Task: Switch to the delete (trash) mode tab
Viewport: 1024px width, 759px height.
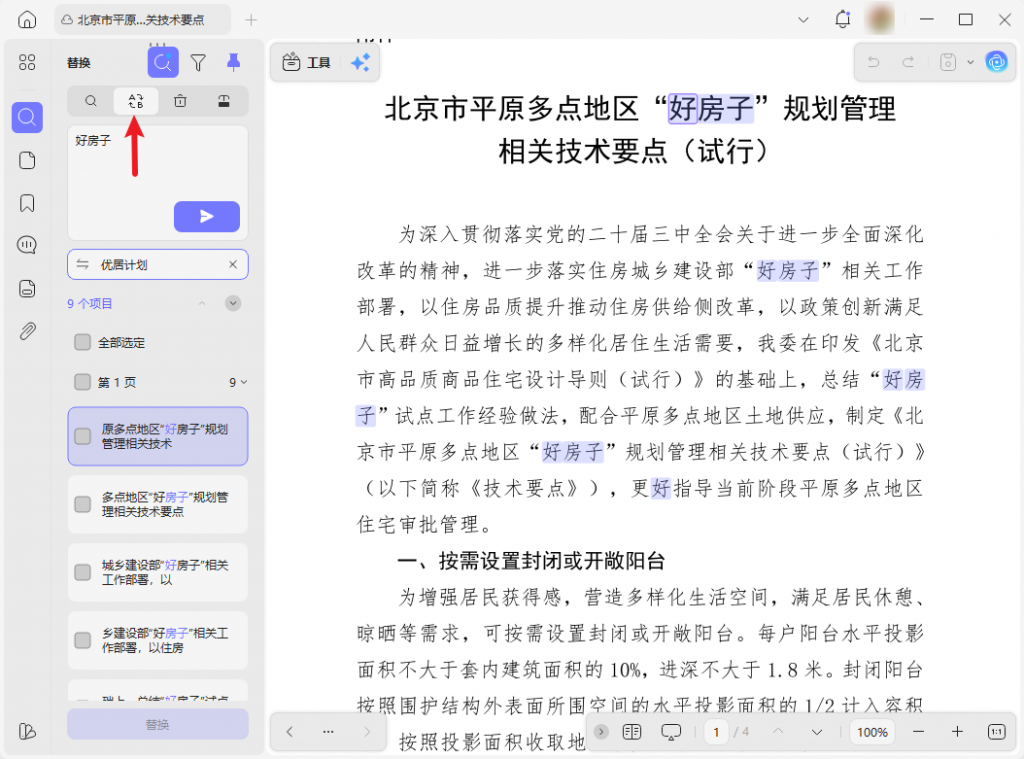Action: tap(180, 101)
